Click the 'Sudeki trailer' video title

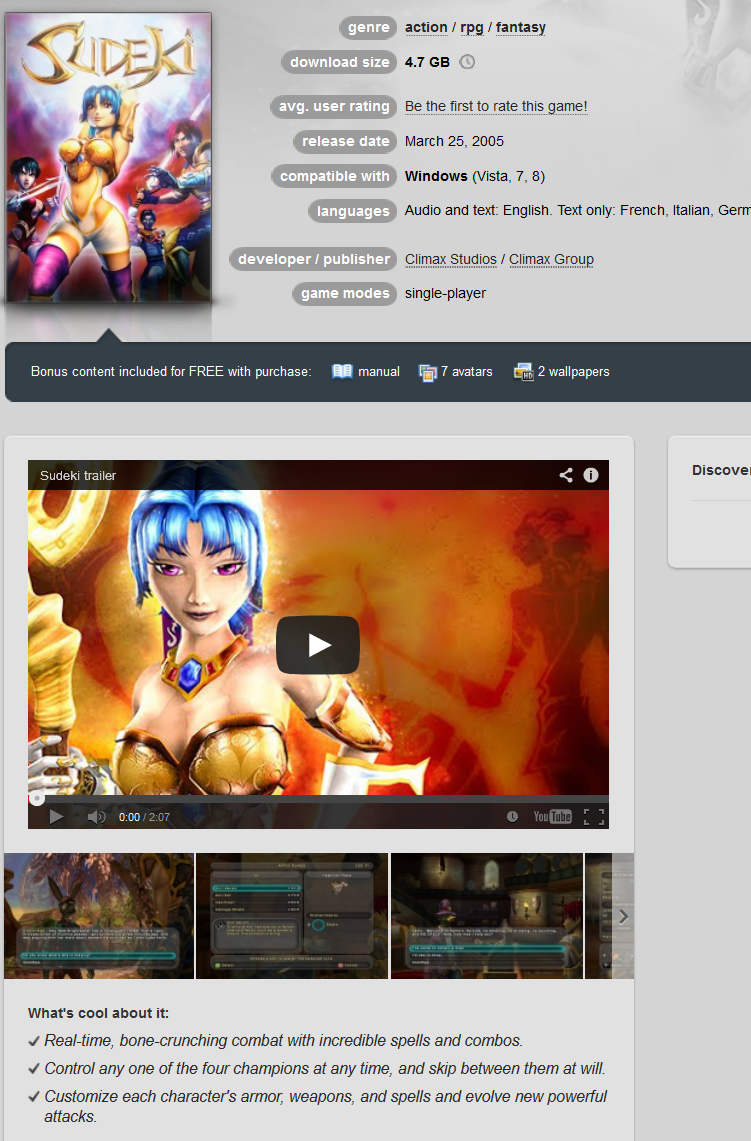[x=78, y=475]
